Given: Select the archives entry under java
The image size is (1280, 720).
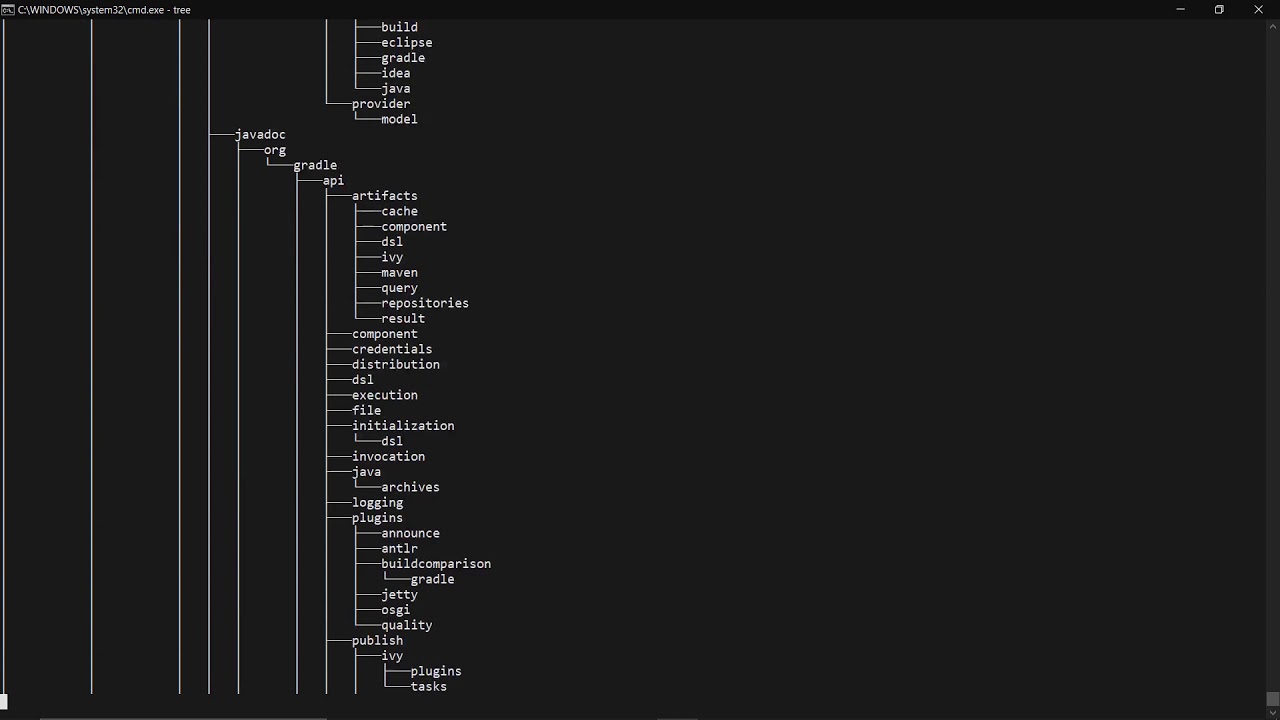Looking at the screenshot, I should coord(410,487).
